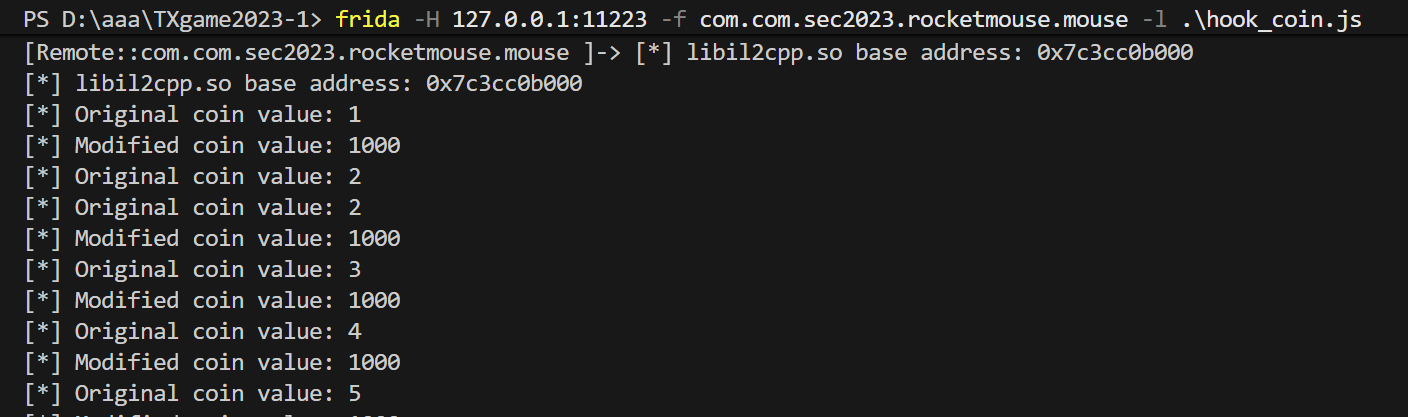This screenshot has height=417, width=1408.
Task: Click 0x7c3cc0b000 on the Remote prompt line
Action: (1115, 53)
